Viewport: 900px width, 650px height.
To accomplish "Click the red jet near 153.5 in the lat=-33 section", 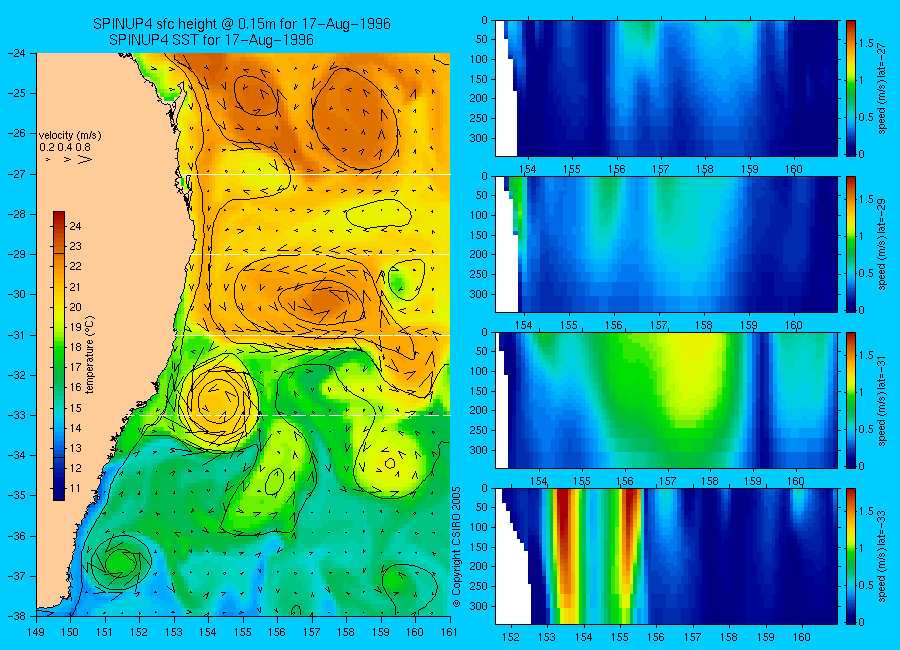I will point(566,534).
